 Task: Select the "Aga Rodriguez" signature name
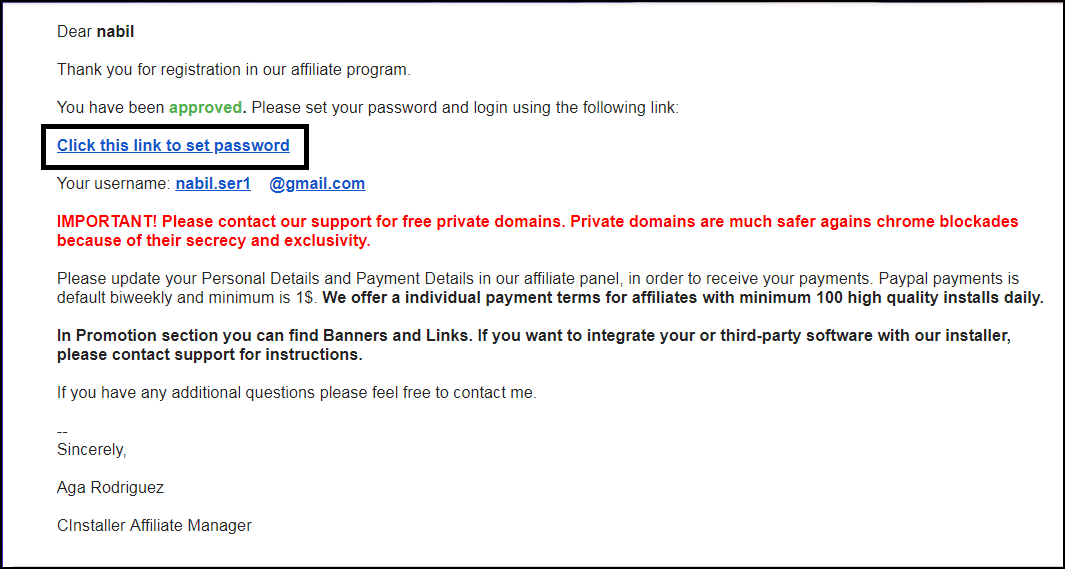(110, 488)
